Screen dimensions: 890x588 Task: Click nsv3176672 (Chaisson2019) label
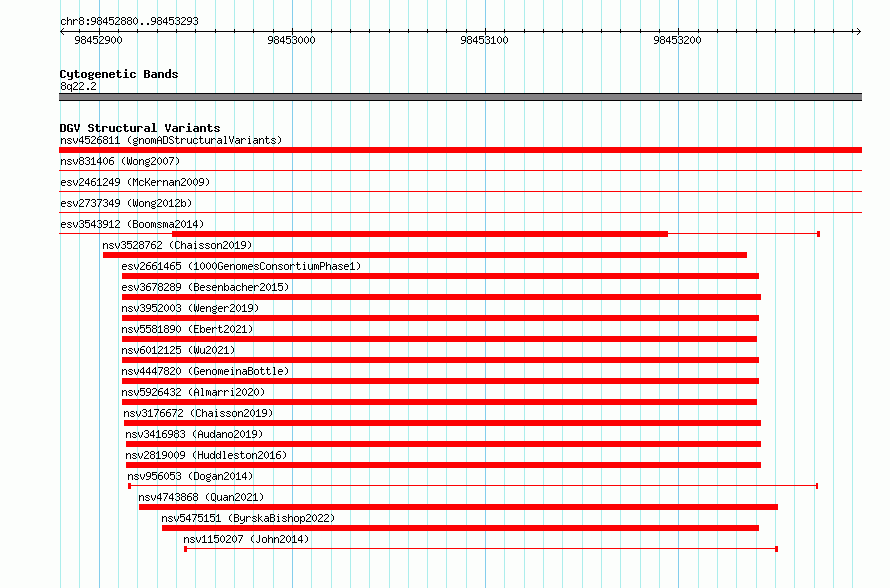[x=198, y=413]
